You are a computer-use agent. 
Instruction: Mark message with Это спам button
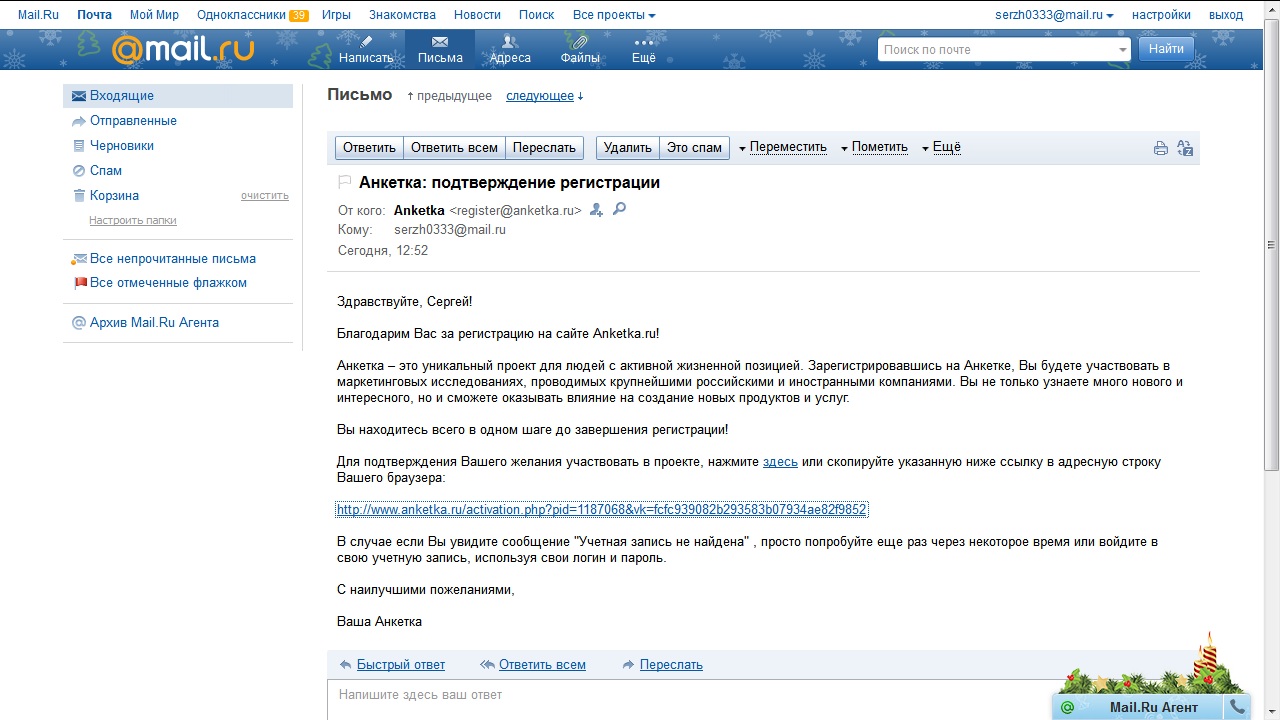coord(694,148)
